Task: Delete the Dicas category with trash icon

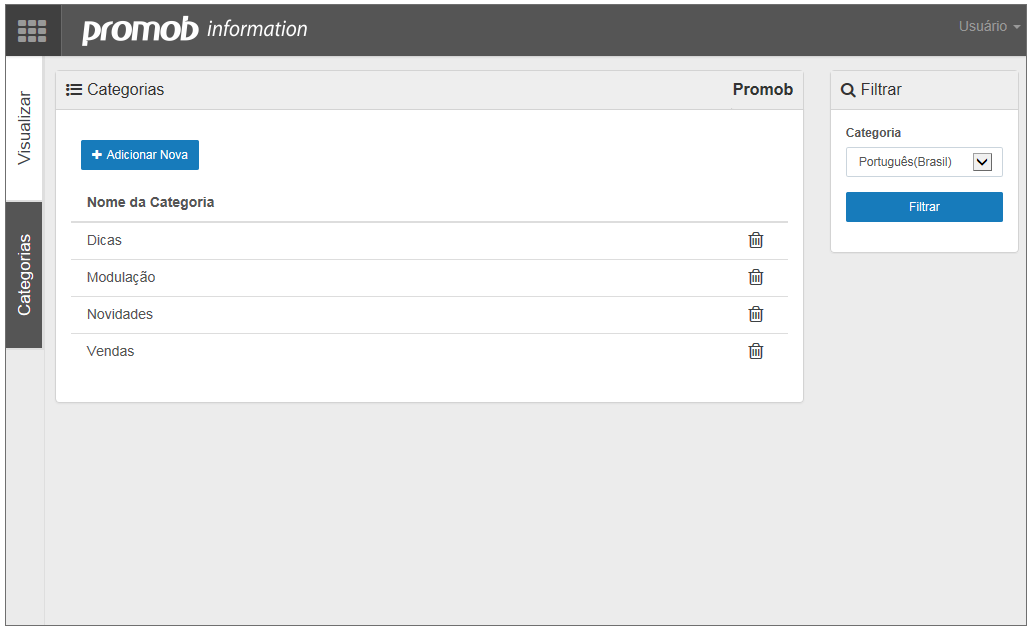Action: coord(755,240)
